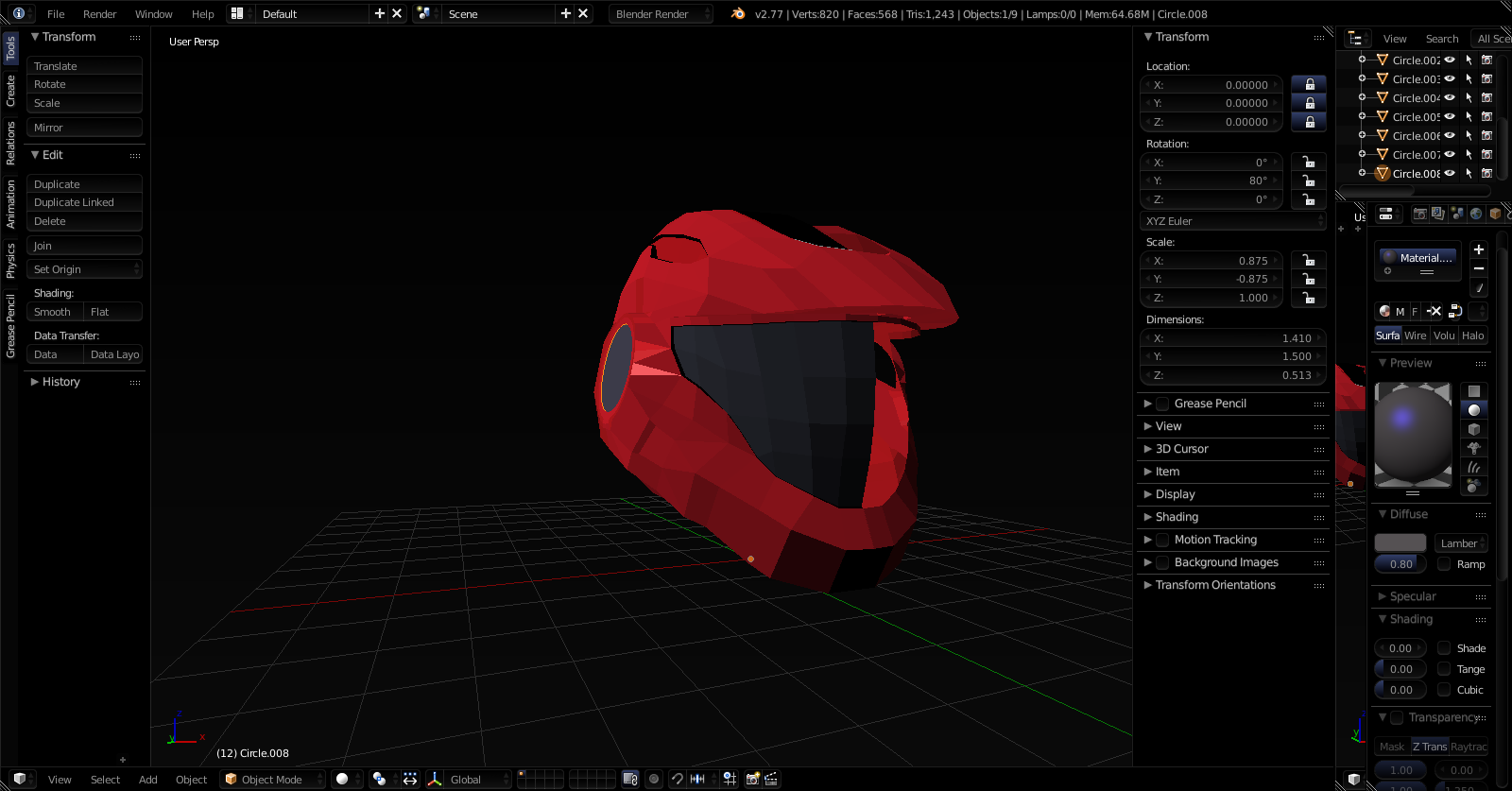Open the Render Layers properties tab
The image size is (1512, 791).
(x=1438, y=215)
